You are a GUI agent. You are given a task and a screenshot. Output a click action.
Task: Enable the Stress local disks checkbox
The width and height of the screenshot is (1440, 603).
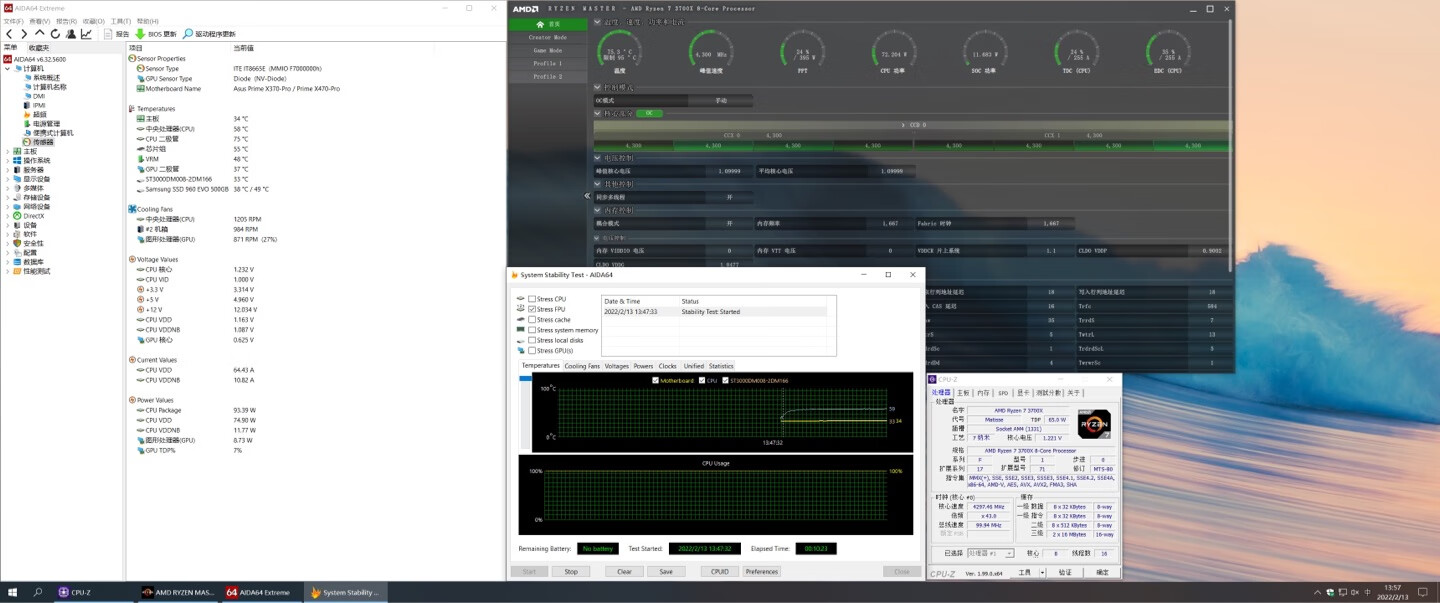pyautogui.click(x=532, y=340)
